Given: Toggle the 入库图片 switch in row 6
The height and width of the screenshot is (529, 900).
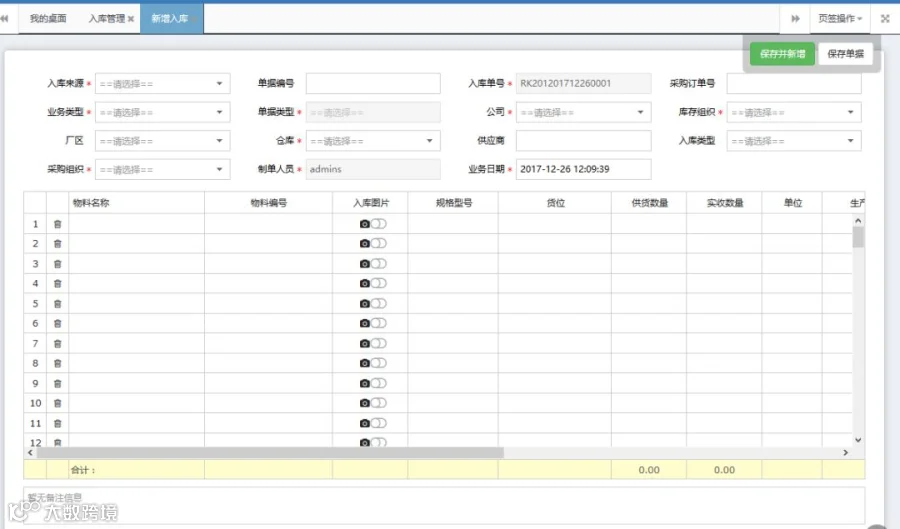Looking at the screenshot, I should tap(379, 323).
